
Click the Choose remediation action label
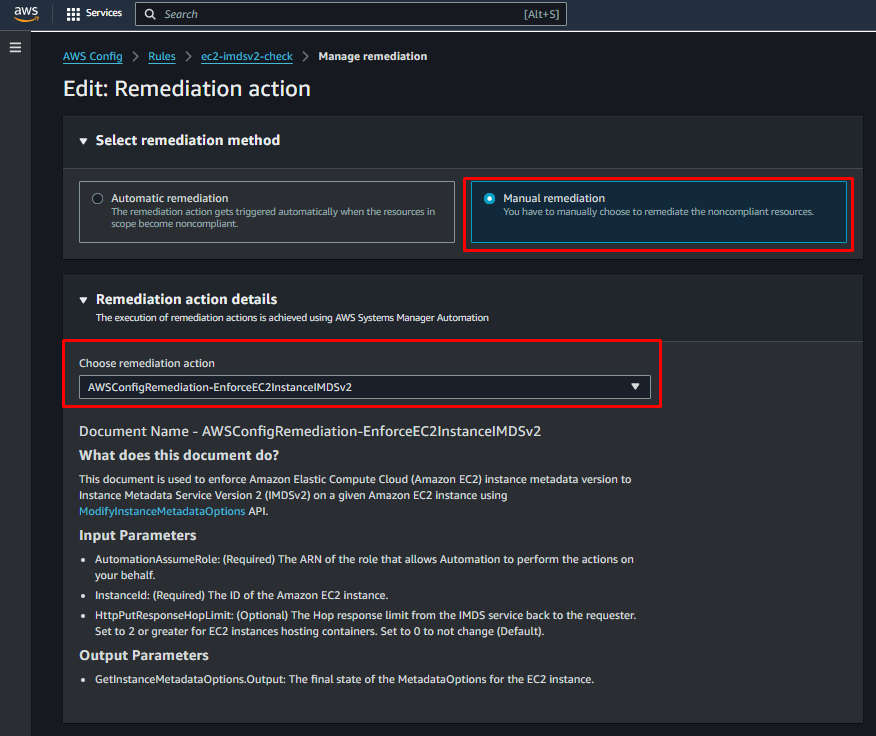click(147, 363)
